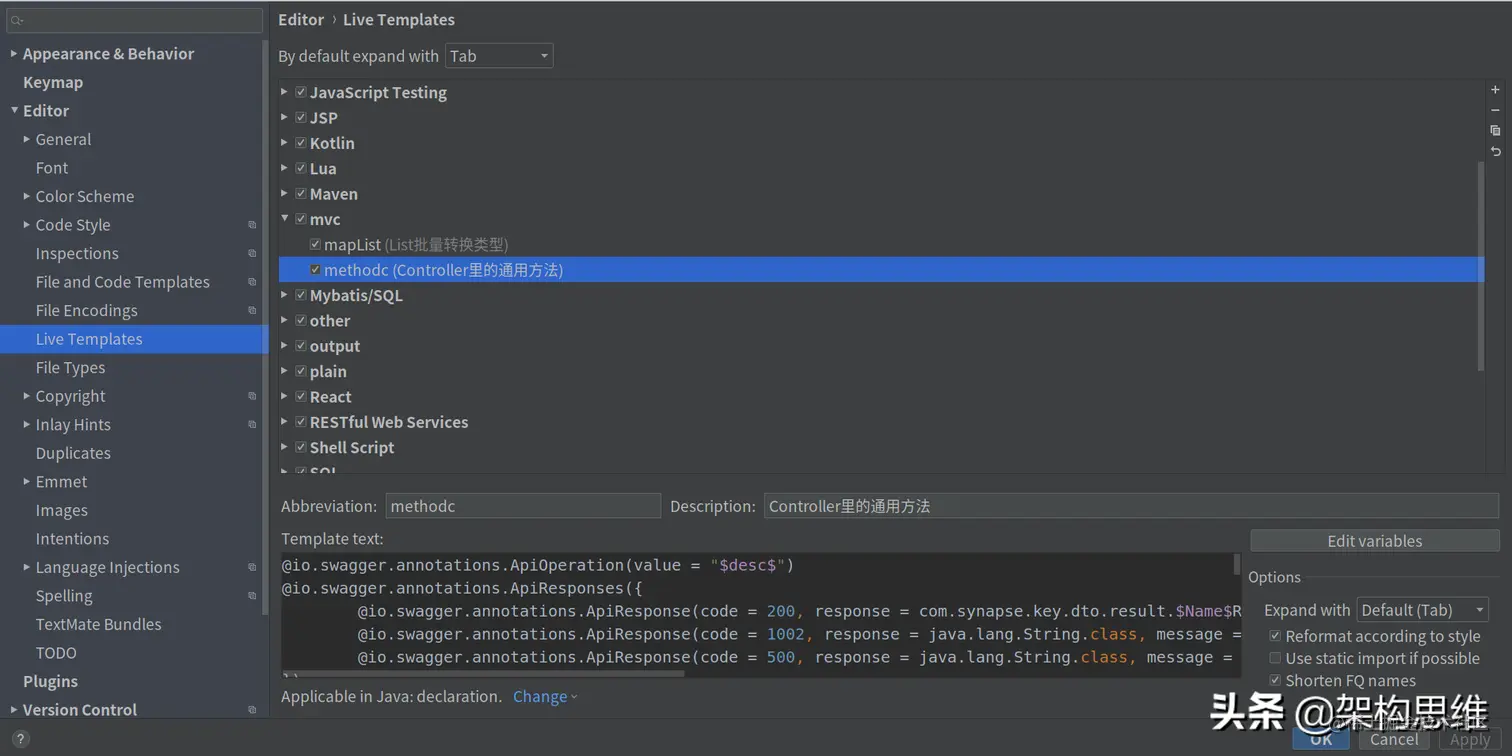The height and width of the screenshot is (756, 1512).
Task: Open the 'Expand with' Default (Tab) dropdown
Action: click(1422, 610)
